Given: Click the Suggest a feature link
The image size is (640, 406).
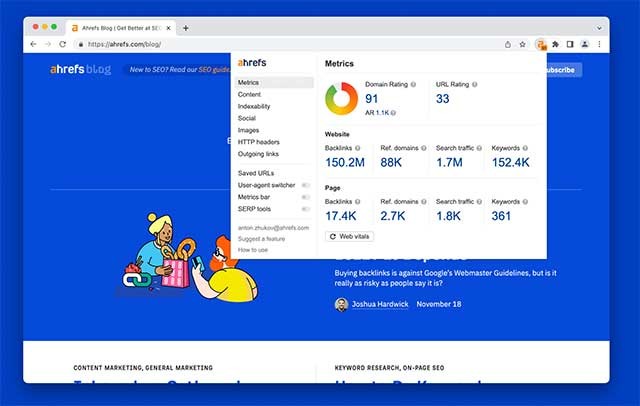Looking at the screenshot, I should [x=261, y=239].
